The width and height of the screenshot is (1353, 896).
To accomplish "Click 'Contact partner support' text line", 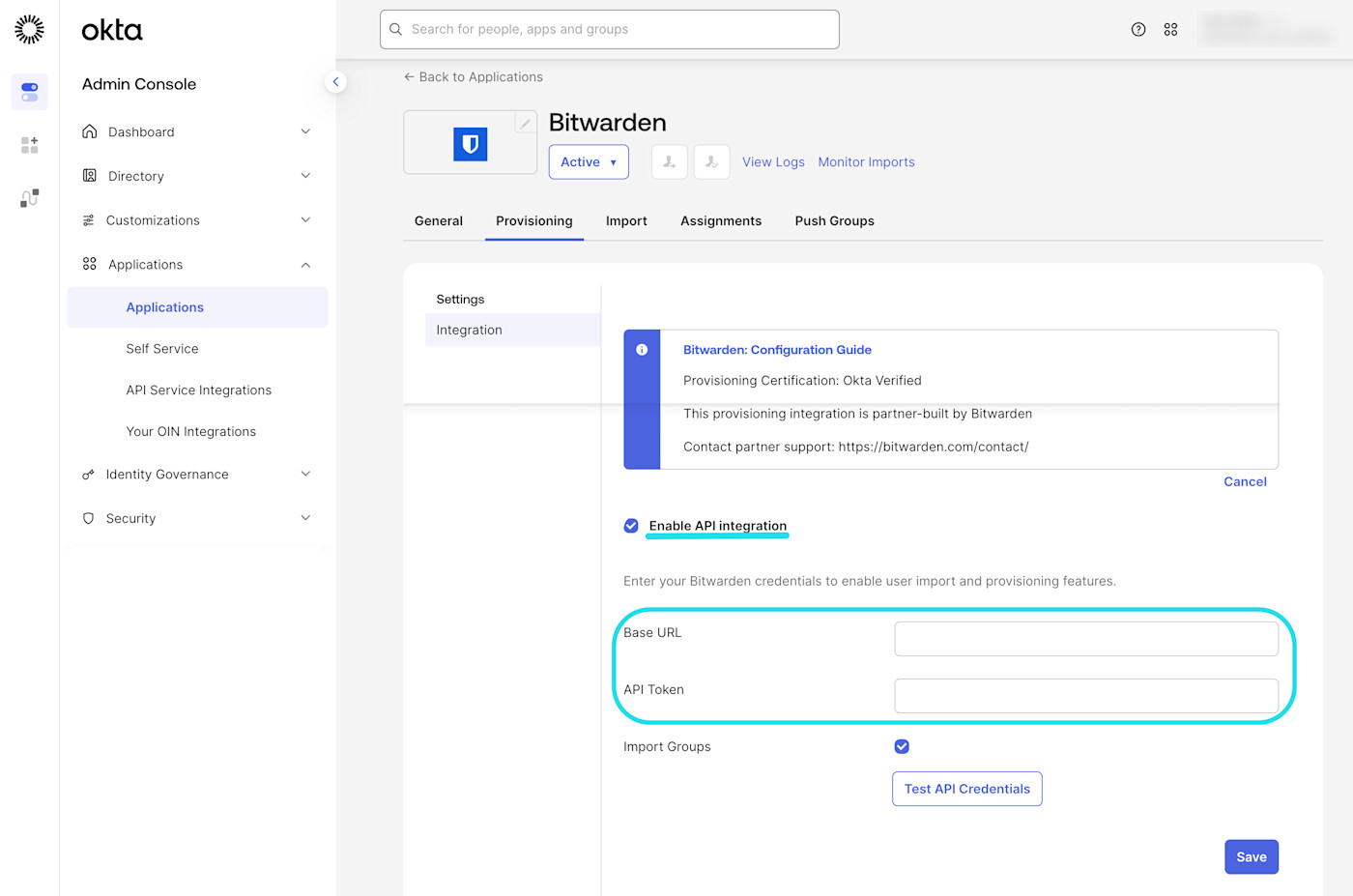I will tap(855, 447).
